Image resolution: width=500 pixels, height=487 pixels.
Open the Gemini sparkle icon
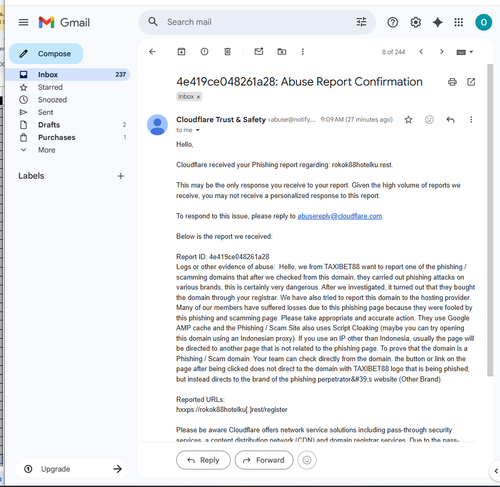437,22
